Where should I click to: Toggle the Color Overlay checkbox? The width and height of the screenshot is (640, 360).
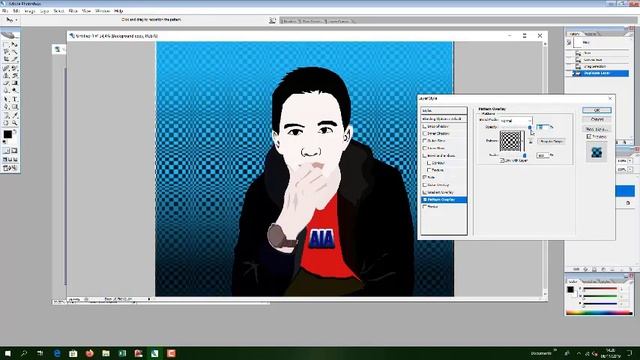[424, 185]
